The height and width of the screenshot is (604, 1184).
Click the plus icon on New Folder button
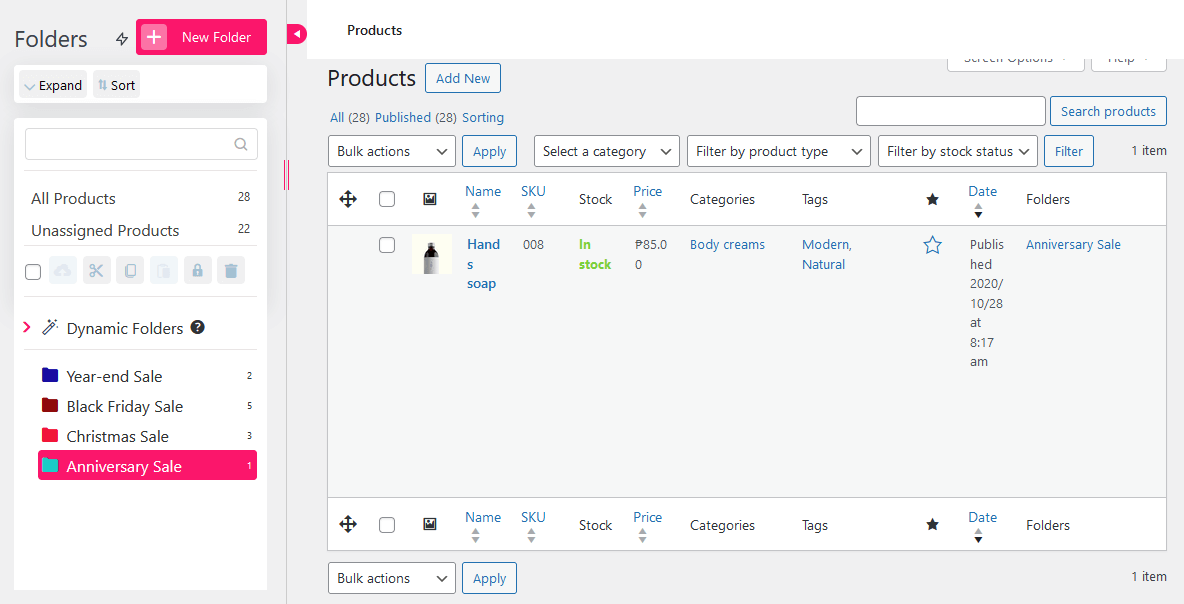pos(154,37)
